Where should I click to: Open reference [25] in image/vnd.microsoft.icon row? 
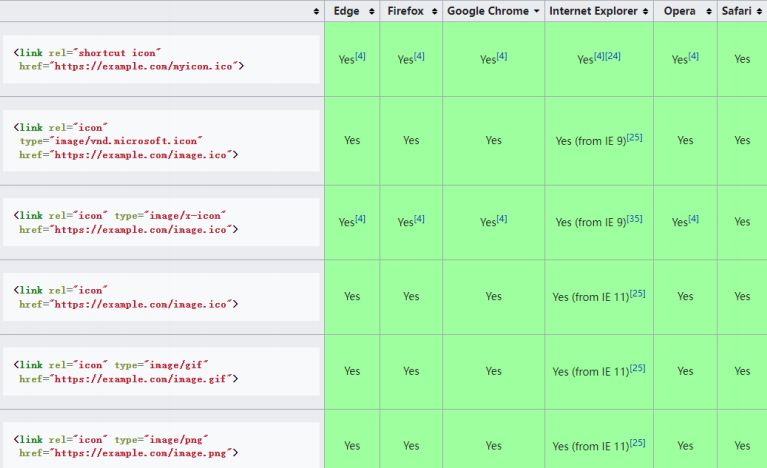pyautogui.click(x=634, y=137)
